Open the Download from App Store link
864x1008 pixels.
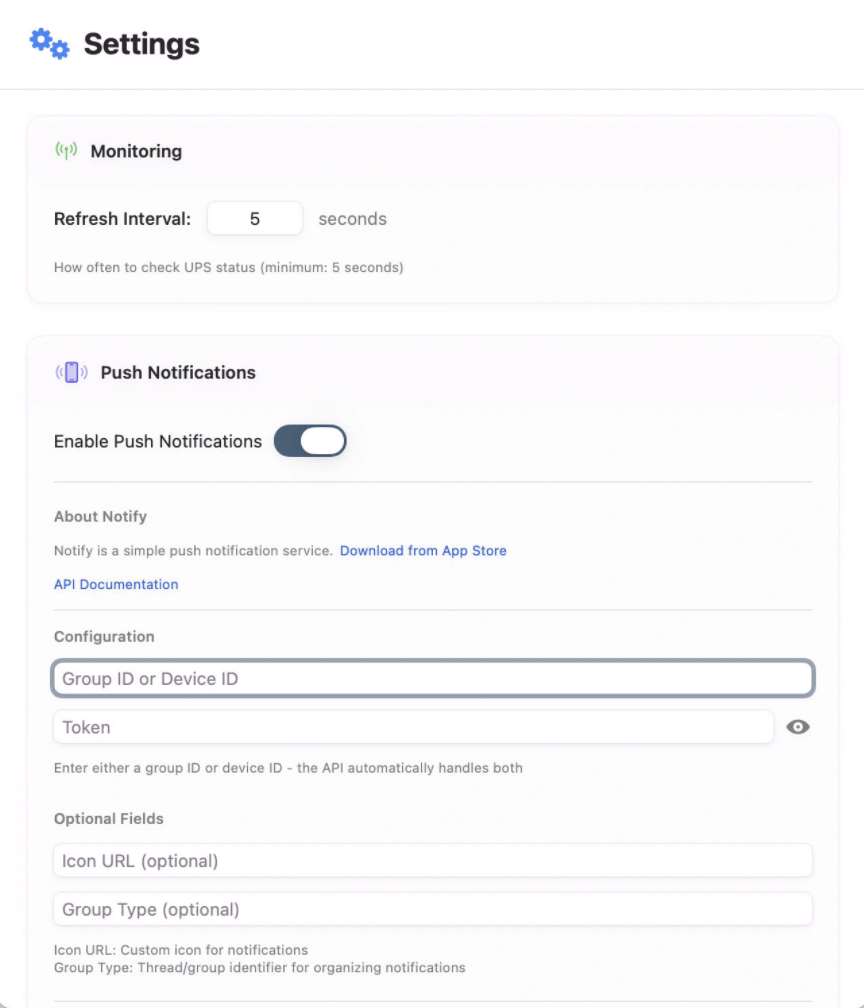[x=423, y=551]
